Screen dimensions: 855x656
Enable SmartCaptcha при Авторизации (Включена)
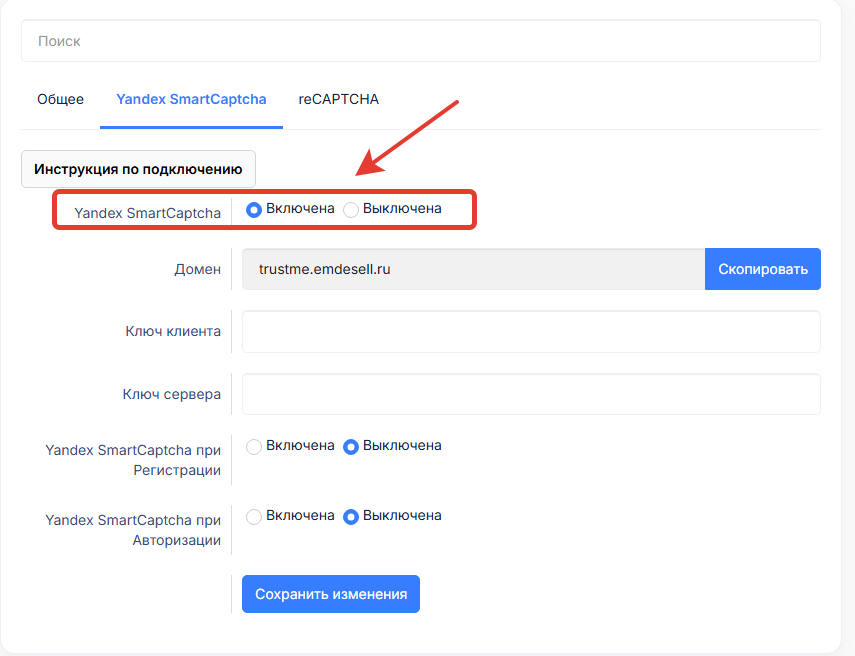(x=254, y=517)
